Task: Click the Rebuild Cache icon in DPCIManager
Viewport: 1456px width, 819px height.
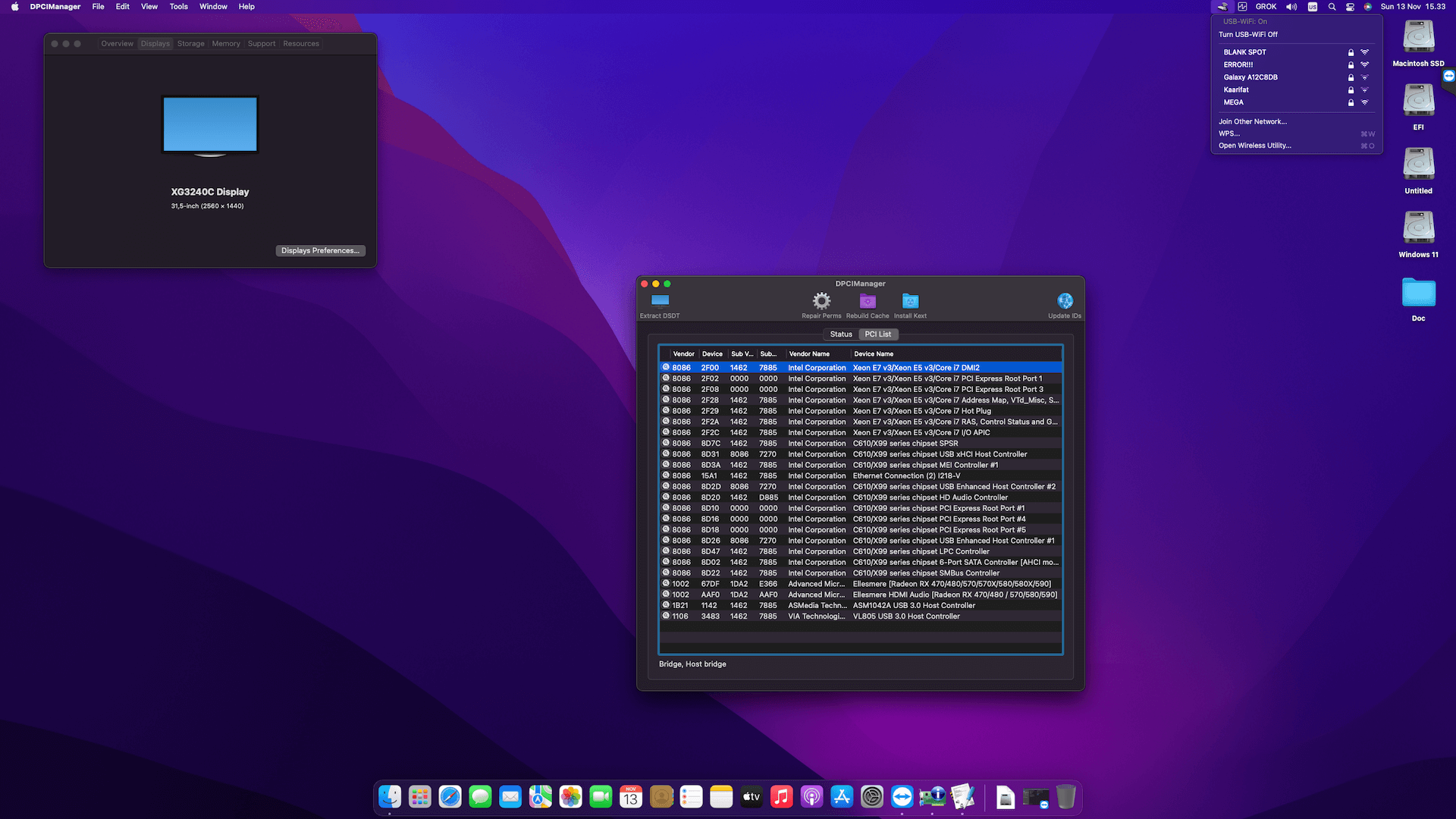Action: click(x=868, y=301)
